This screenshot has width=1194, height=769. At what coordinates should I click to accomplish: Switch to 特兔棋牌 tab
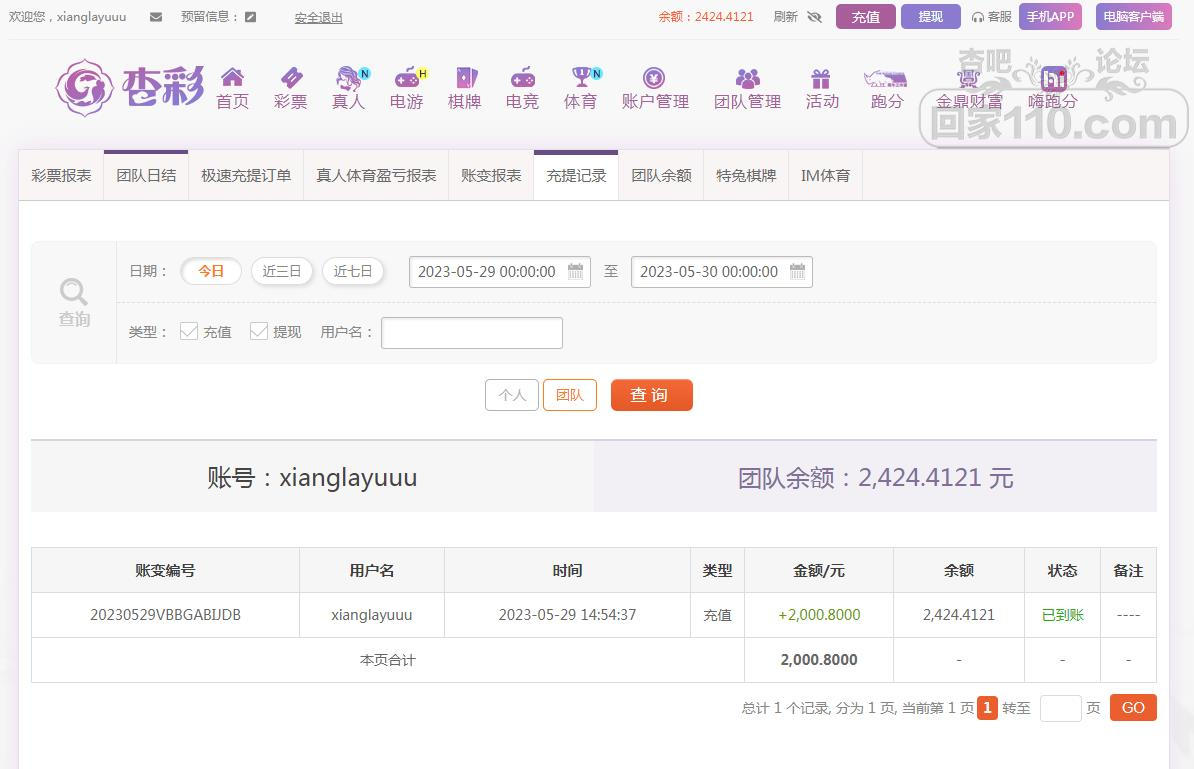pos(746,176)
